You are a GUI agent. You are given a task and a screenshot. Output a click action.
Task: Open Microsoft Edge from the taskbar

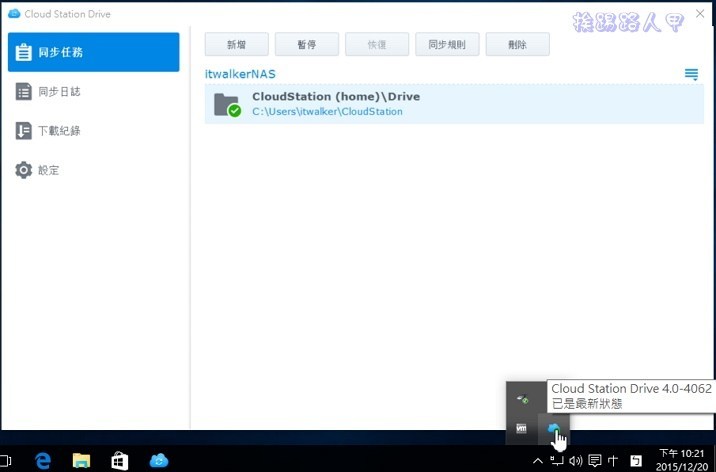pos(43,460)
